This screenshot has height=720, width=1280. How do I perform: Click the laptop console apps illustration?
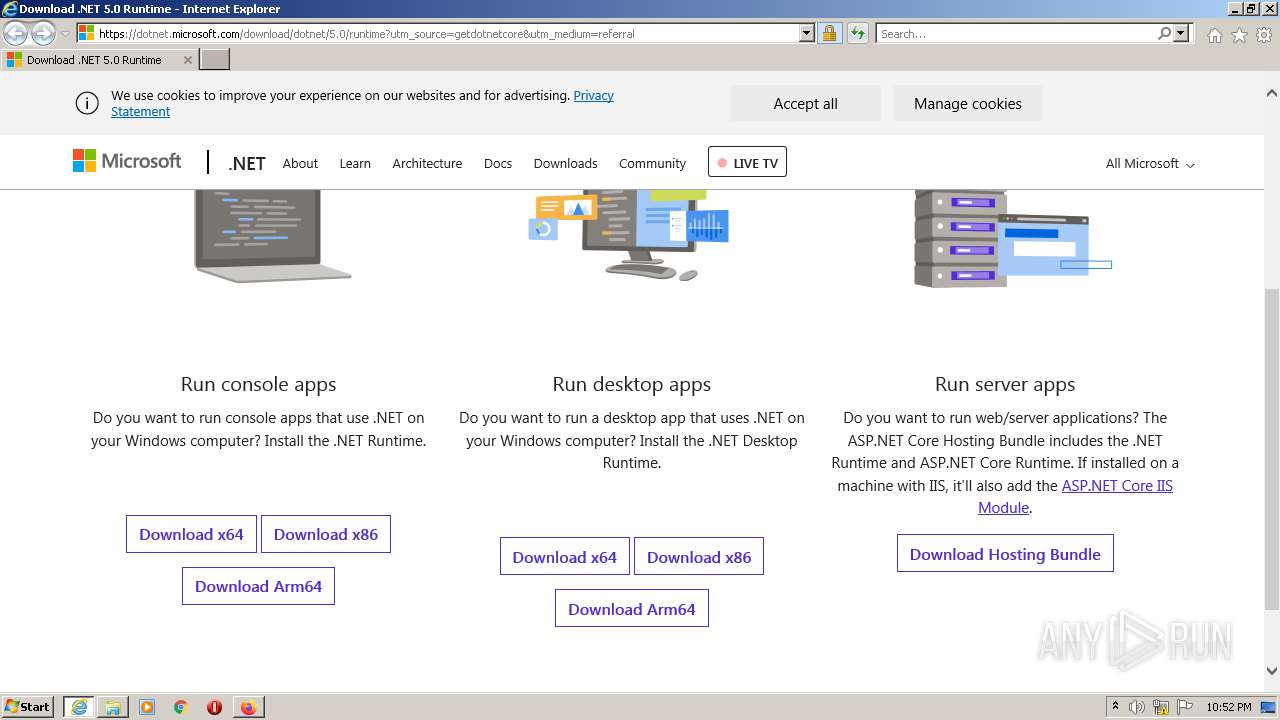point(272,235)
